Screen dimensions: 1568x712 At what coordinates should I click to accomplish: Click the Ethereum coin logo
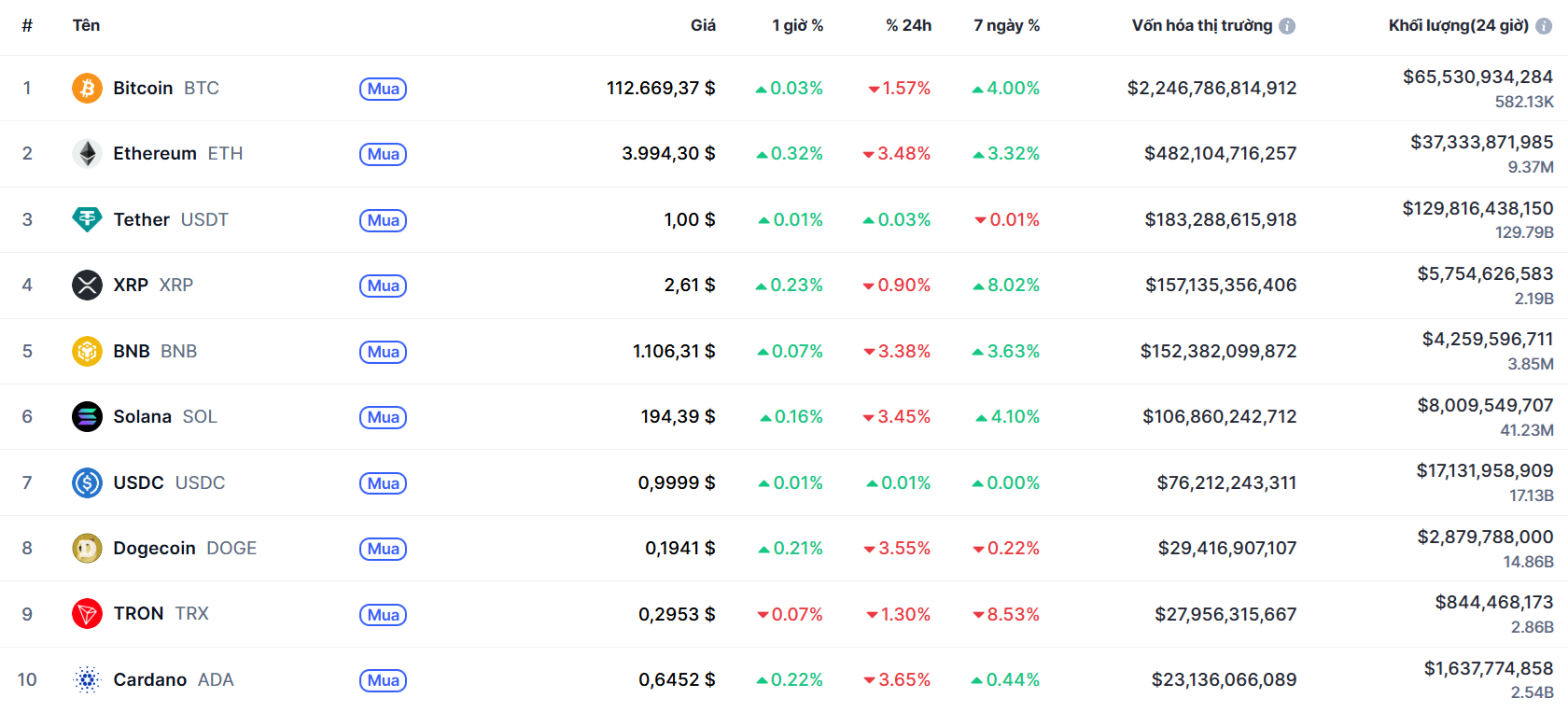[87, 154]
